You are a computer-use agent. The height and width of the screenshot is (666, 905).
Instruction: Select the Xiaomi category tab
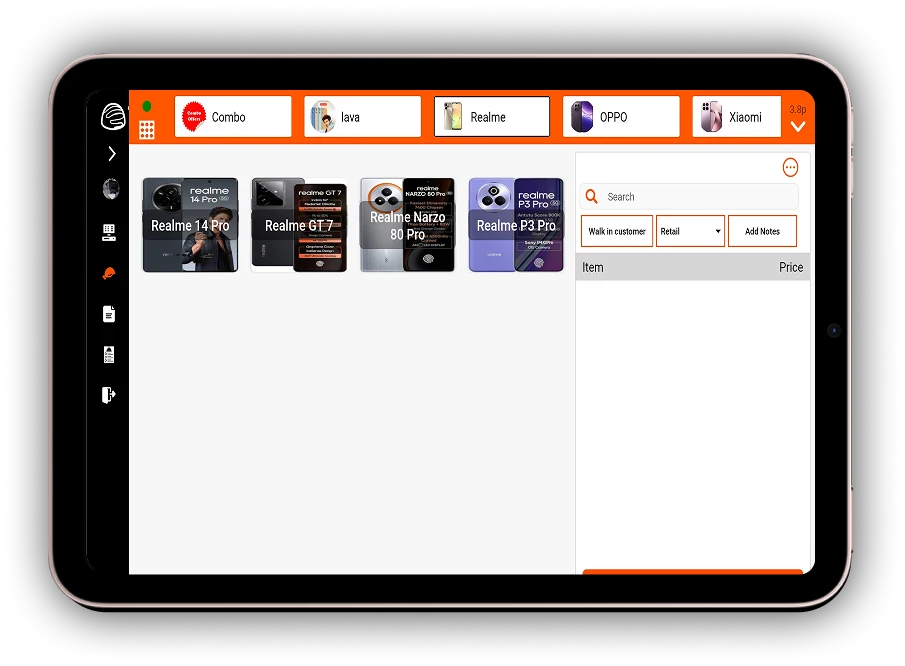click(x=736, y=117)
